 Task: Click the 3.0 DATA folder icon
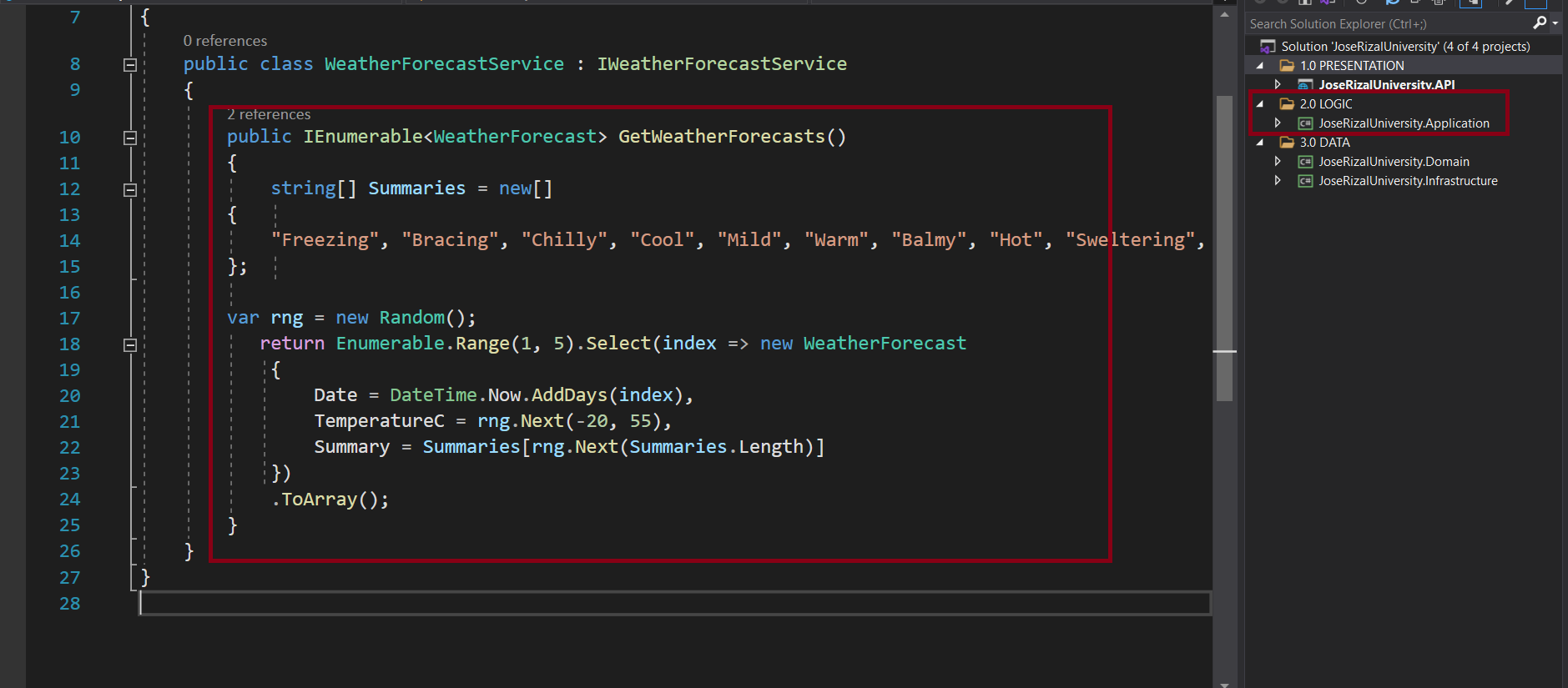point(1287,143)
